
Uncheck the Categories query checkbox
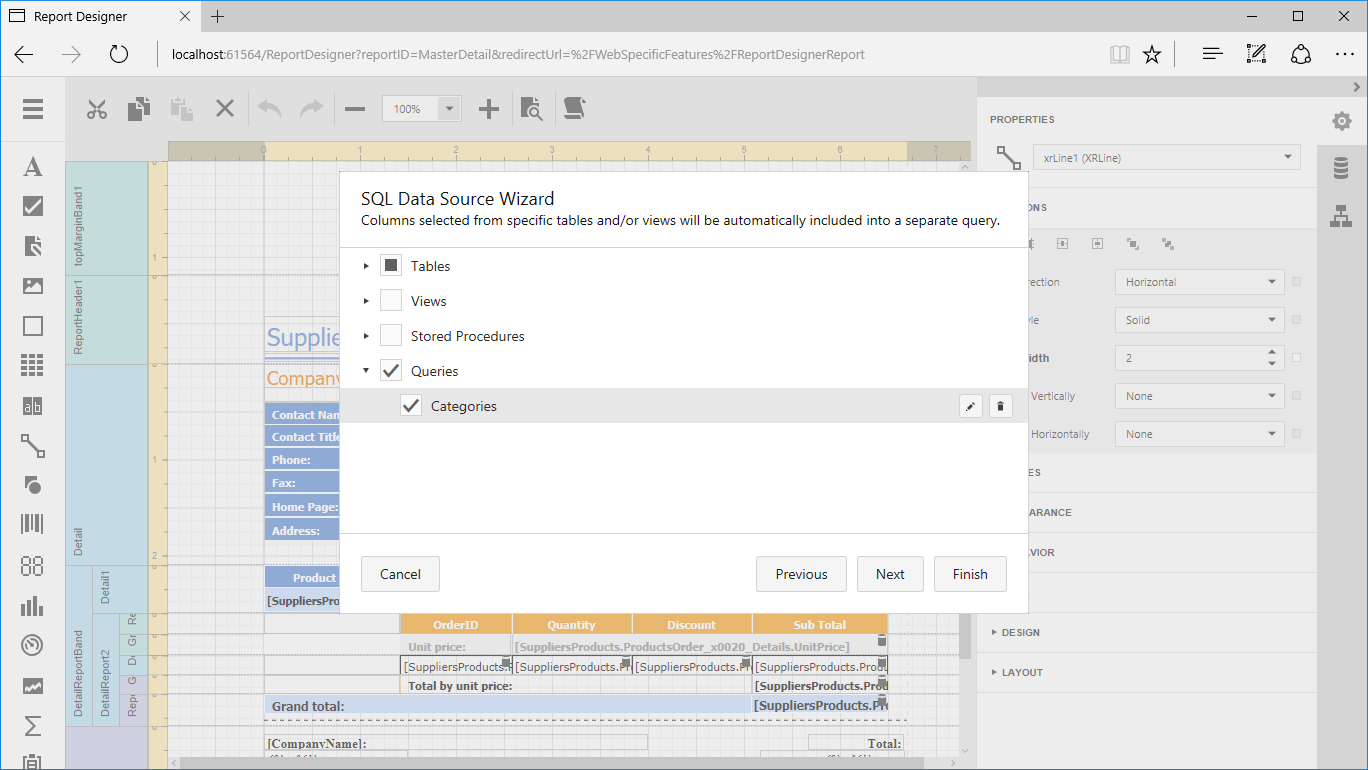tap(413, 406)
